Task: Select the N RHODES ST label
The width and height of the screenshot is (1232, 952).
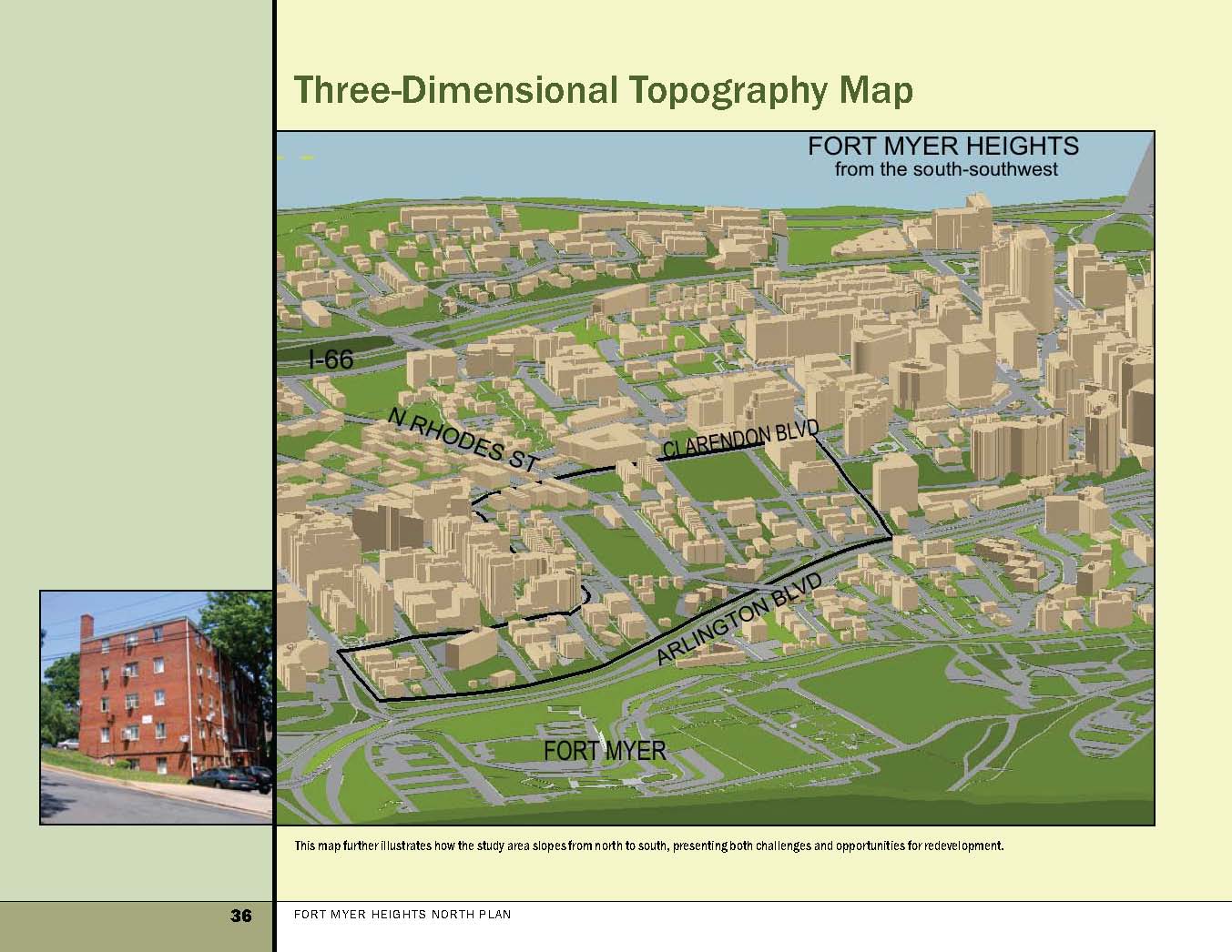Action: click(x=462, y=440)
